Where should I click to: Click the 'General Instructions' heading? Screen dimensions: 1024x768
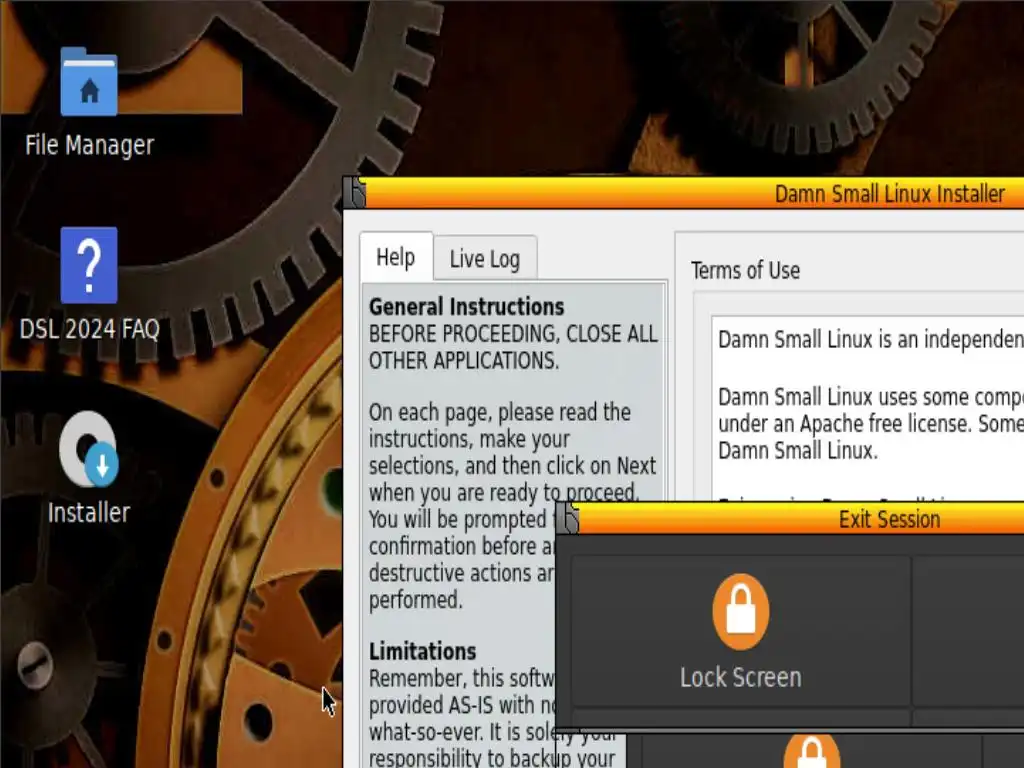click(466, 306)
